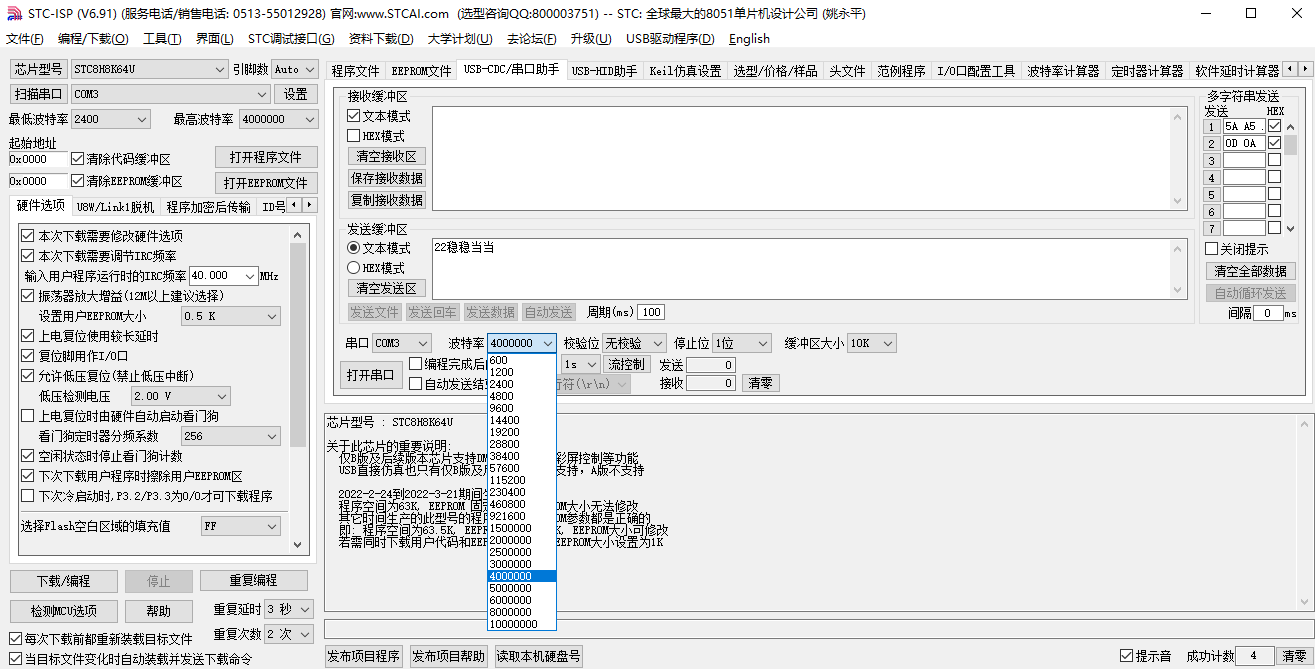Click 清空接收区 button
Image resolution: width=1315 pixels, height=669 pixels.
tap(387, 156)
